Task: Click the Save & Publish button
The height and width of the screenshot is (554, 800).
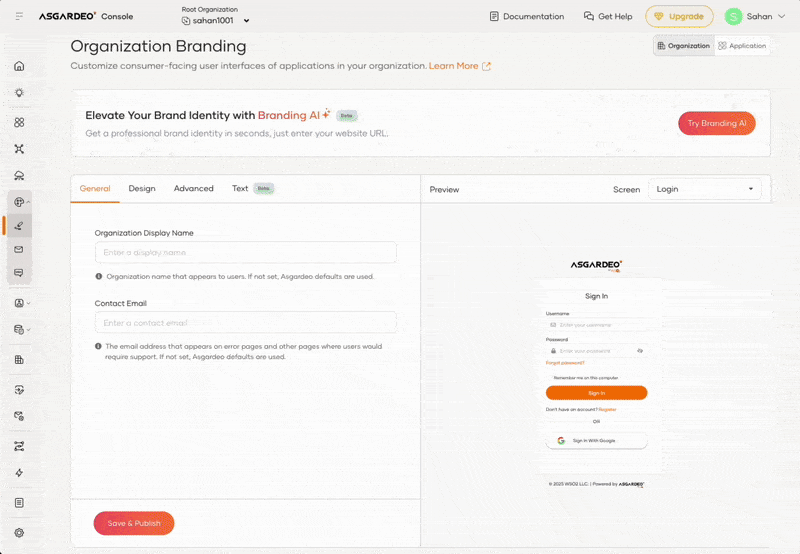Action: click(134, 523)
